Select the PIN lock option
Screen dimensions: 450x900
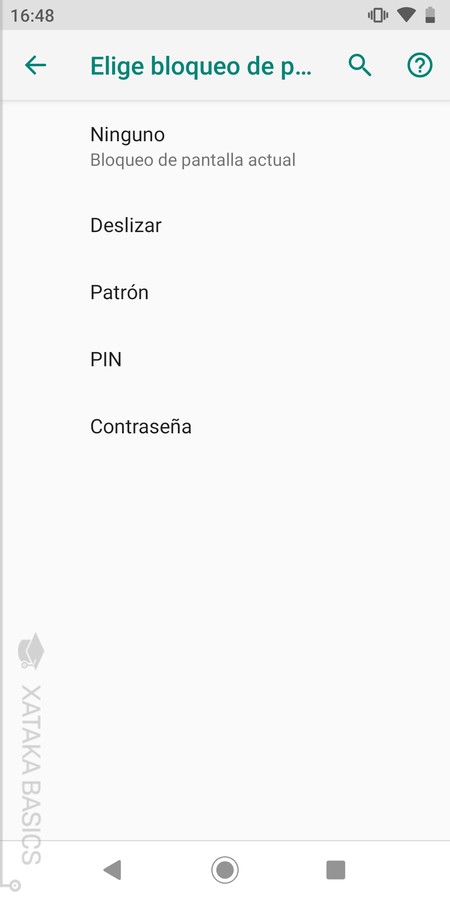pos(225,359)
